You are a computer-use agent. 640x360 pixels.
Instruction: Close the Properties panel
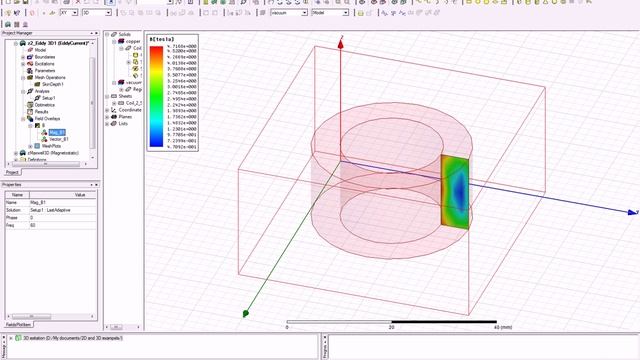click(96, 185)
